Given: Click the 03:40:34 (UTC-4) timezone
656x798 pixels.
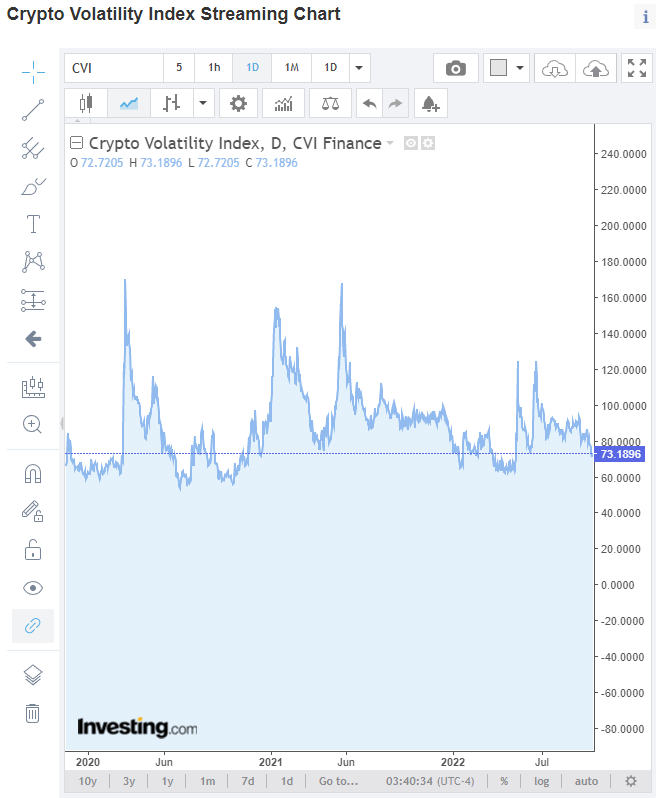Looking at the screenshot, I should [x=430, y=781].
